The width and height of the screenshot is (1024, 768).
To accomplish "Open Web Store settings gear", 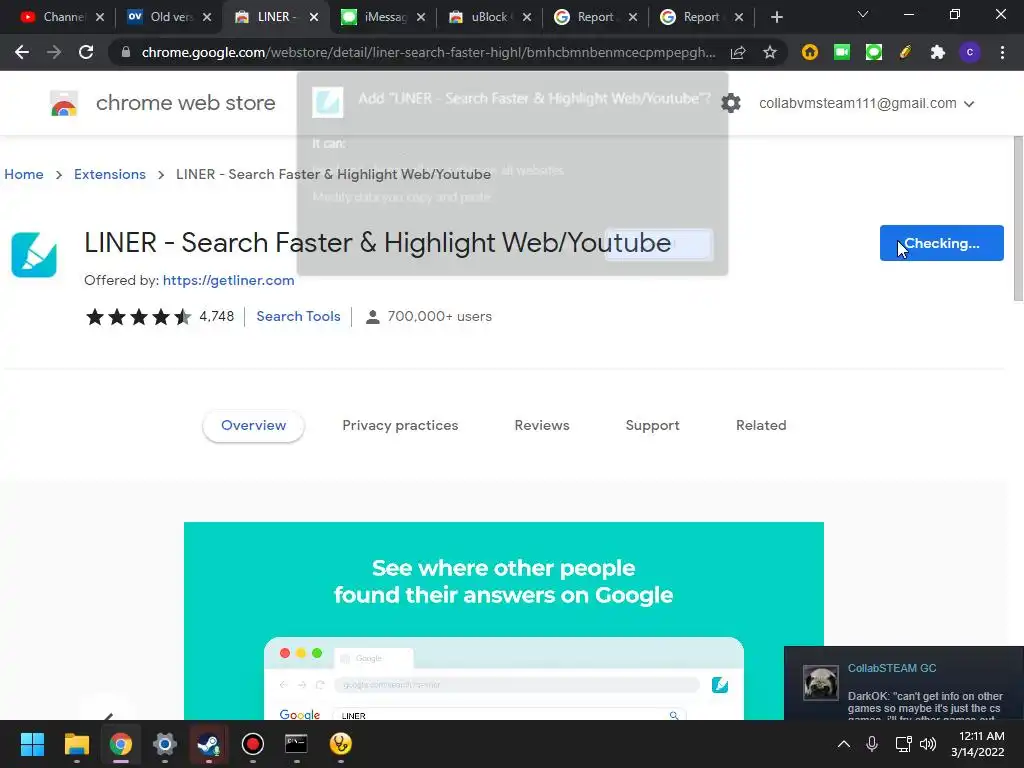I will (731, 103).
